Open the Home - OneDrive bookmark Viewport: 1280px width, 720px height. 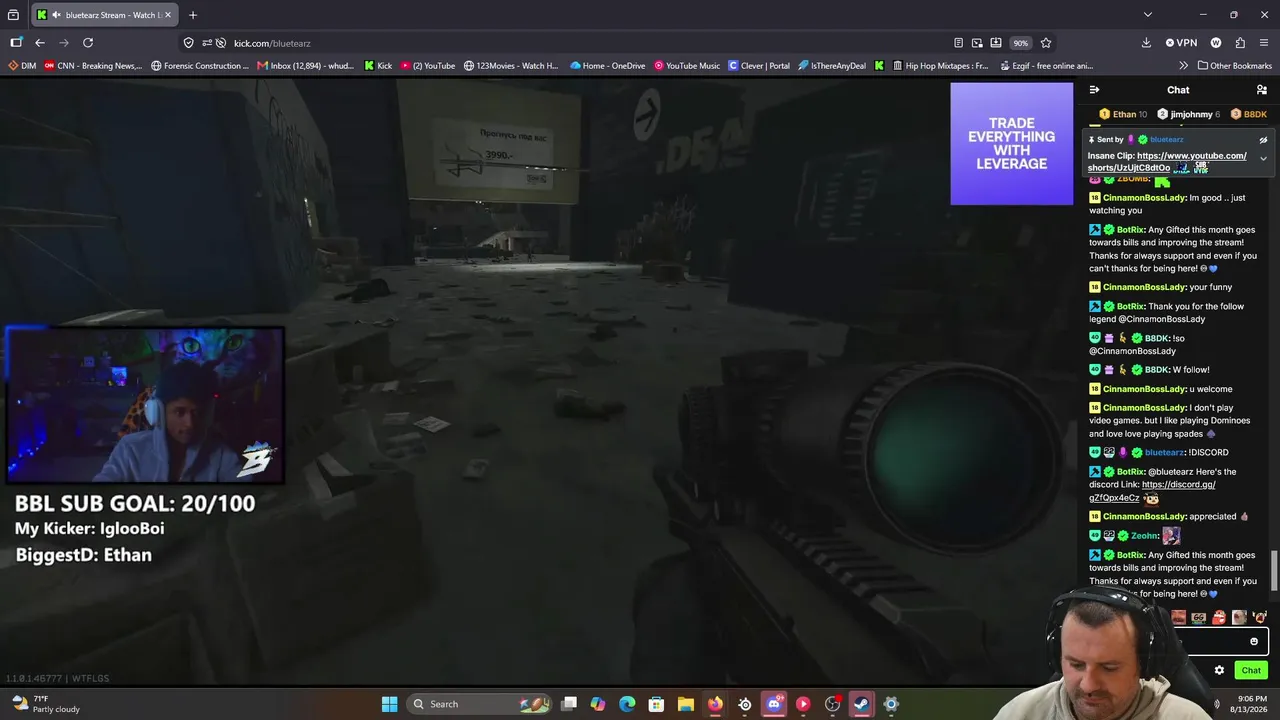pyautogui.click(x=608, y=66)
